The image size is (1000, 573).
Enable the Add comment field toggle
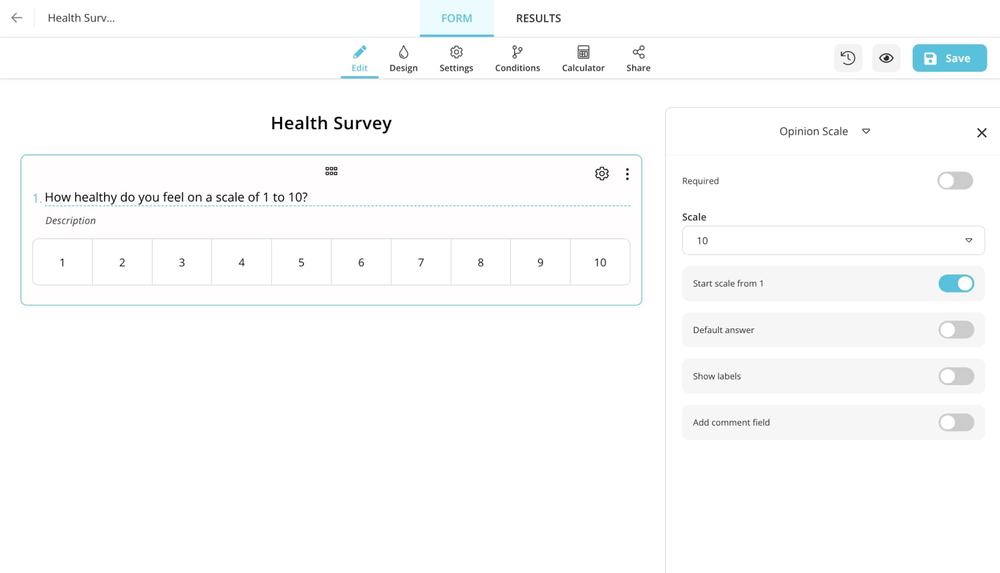[956, 423]
